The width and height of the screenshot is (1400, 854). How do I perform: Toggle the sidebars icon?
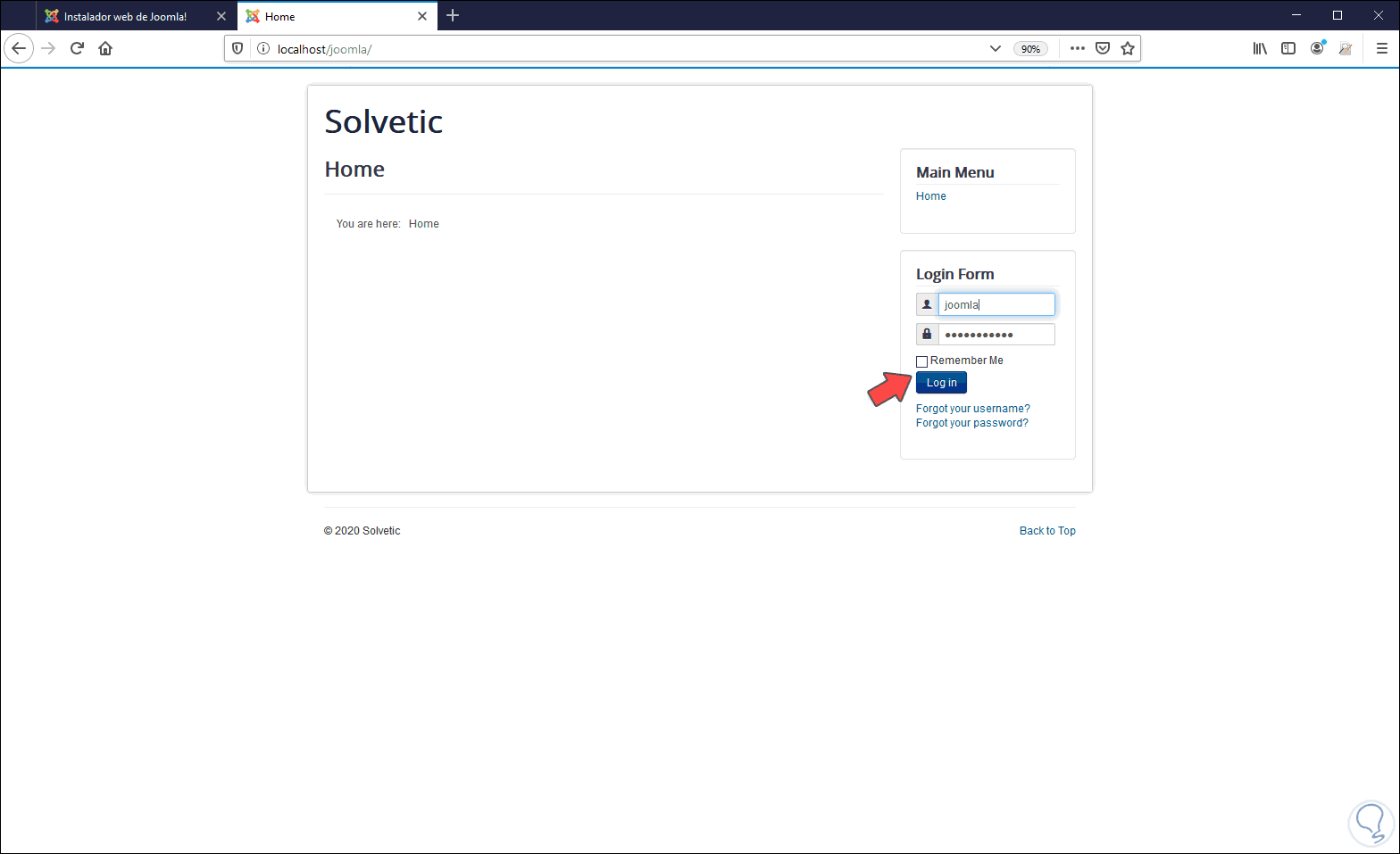pos(1288,48)
